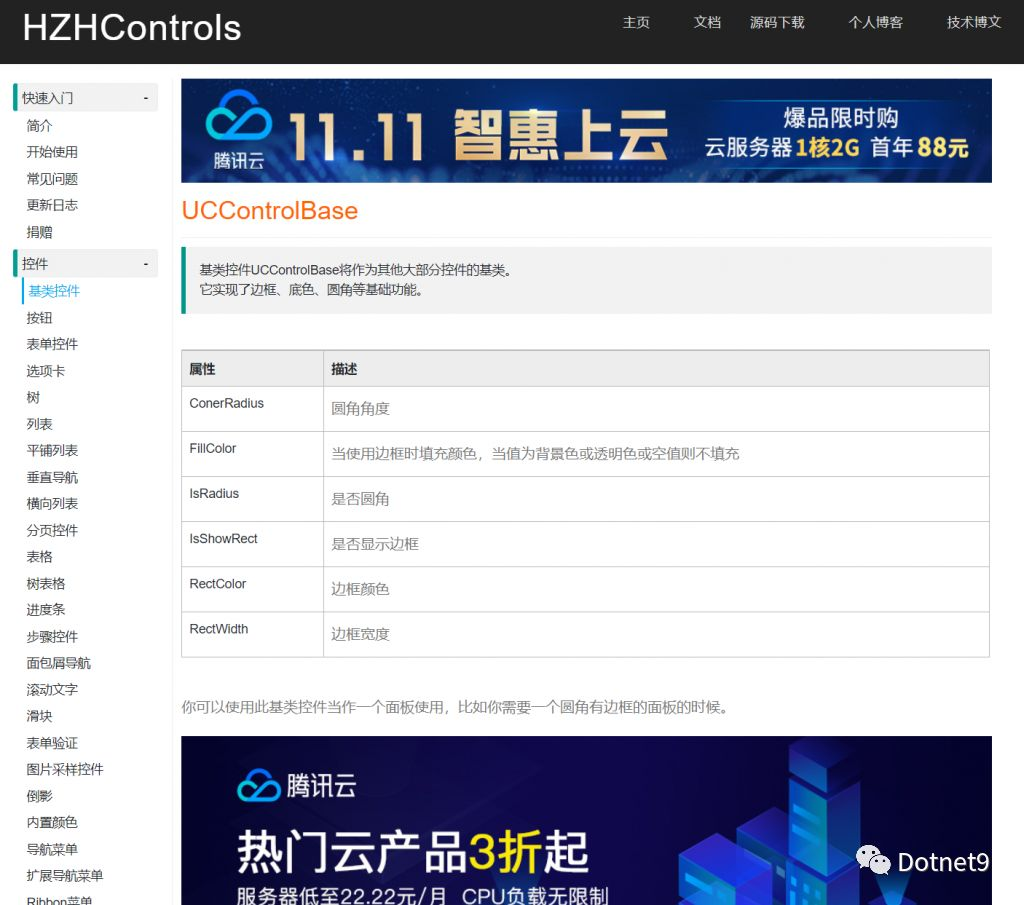Open 个人博客 from the navigation
Viewport: 1024px width, 905px height.
click(x=875, y=22)
